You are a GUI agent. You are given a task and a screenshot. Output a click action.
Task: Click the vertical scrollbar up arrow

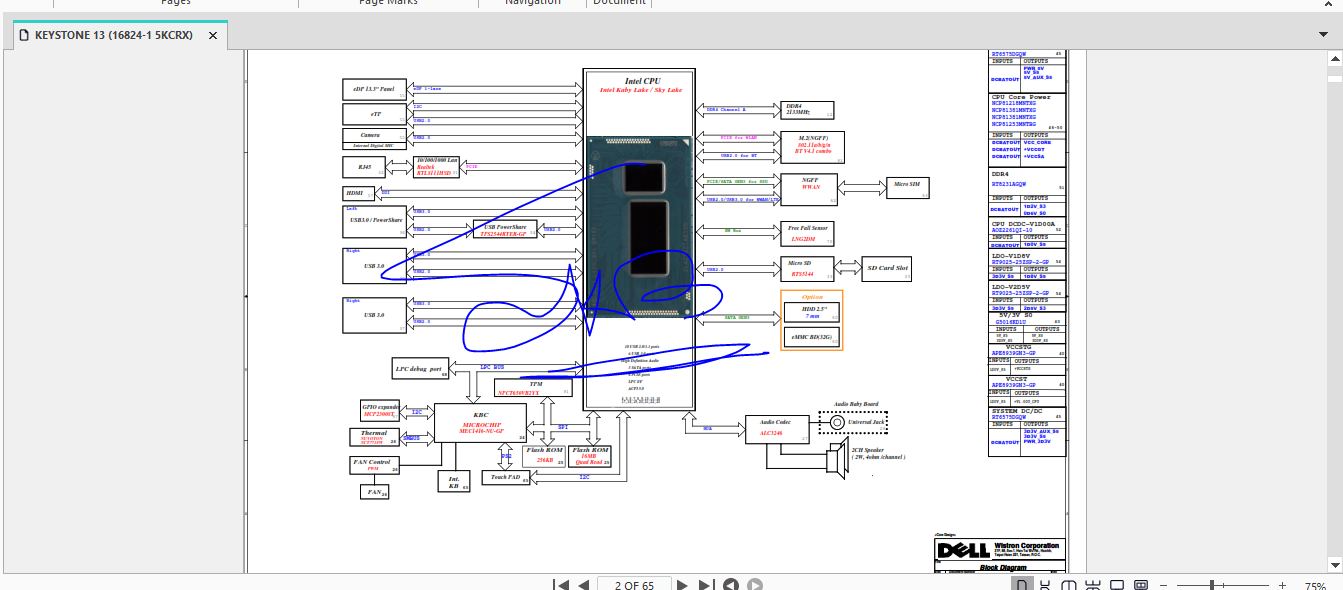(1335, 57)
